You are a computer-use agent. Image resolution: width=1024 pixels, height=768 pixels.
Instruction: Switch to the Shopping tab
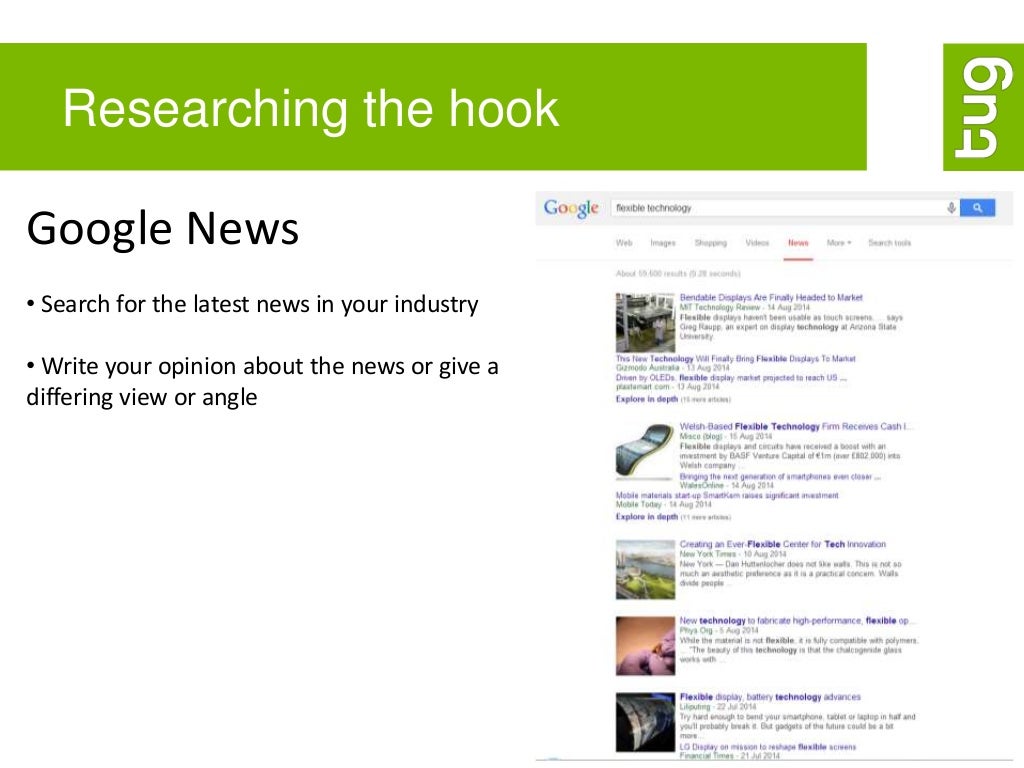(x=711, y=243)
